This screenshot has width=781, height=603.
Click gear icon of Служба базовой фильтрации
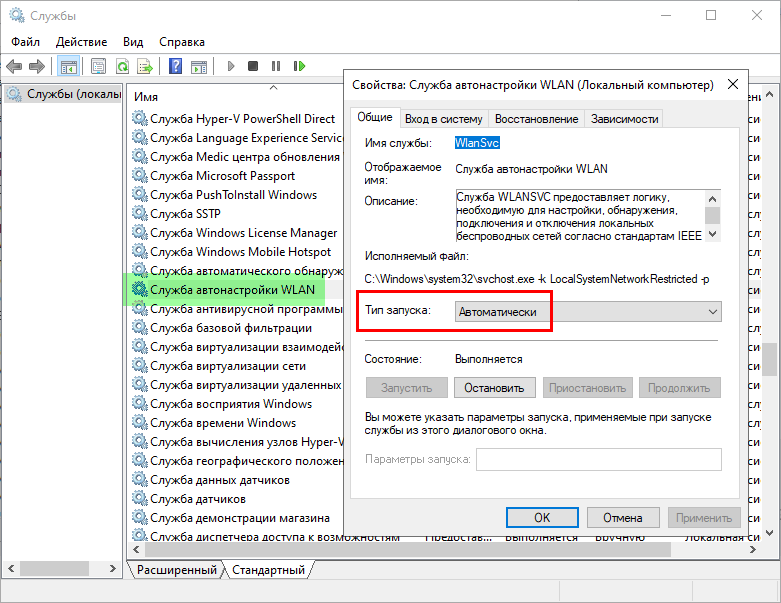point(139,328)
